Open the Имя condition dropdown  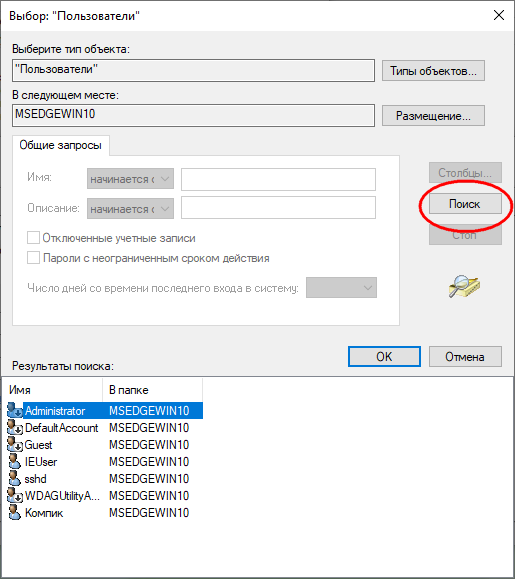pyautogui.click(x=130, y=179)
